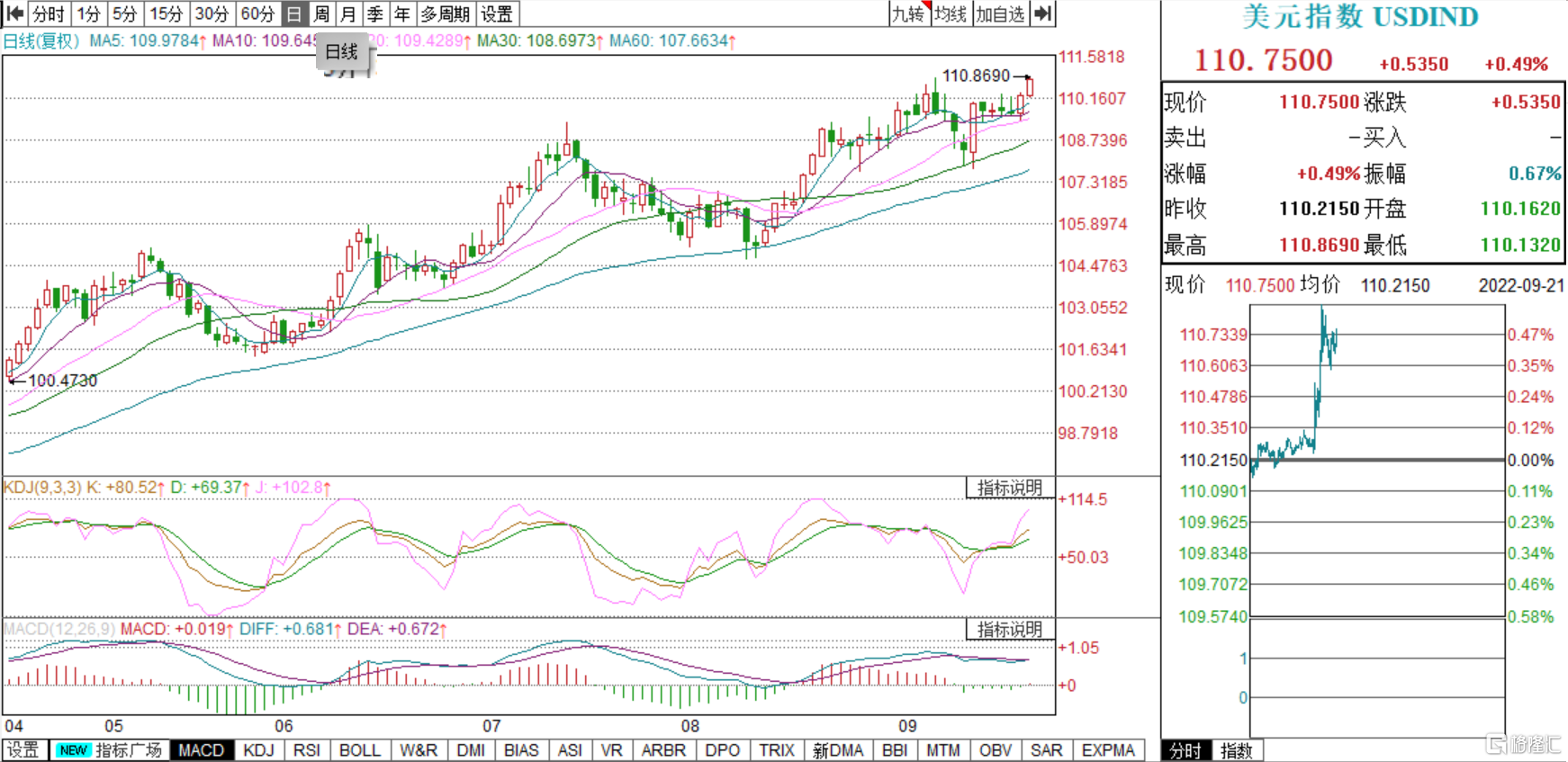Select the KDJ indicator tab

click(x=259, y=750)
